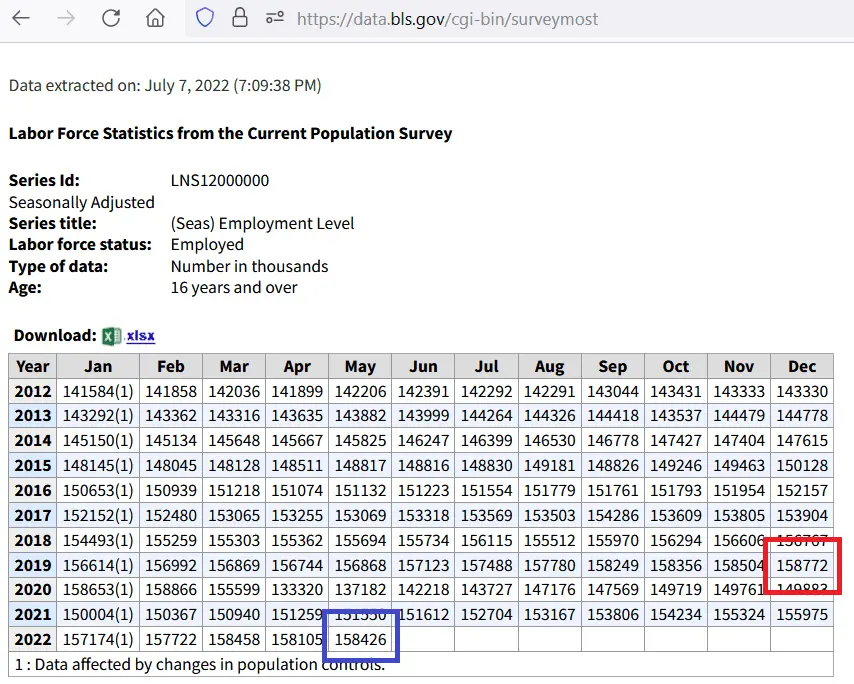This screenshot has width=854, height=684.
Task: Click the Dec 2019 value 158772
Action: pos(802,565)
